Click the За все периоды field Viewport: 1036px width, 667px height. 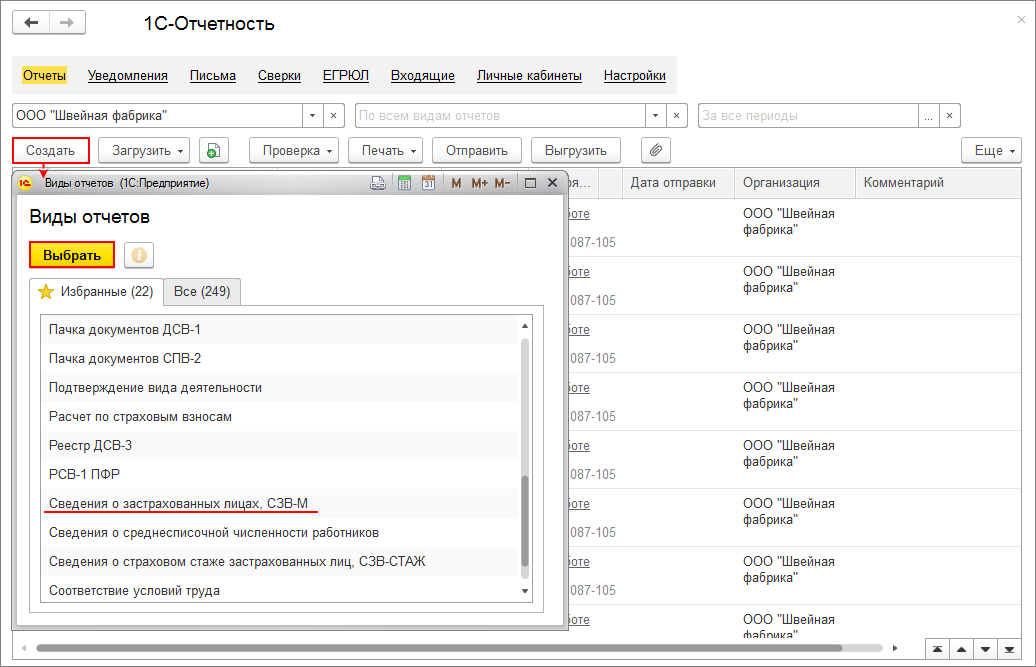click(808, 116)
